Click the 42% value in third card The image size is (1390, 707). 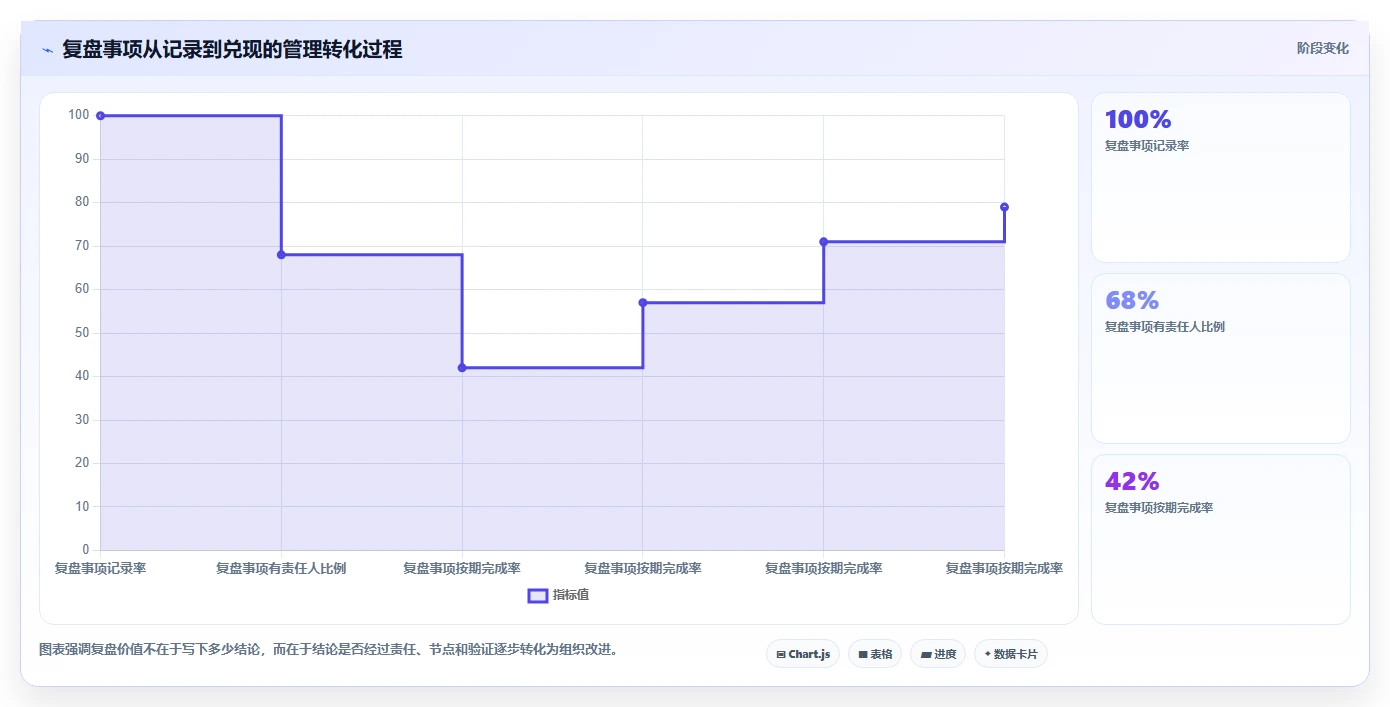pos(1132,481)
